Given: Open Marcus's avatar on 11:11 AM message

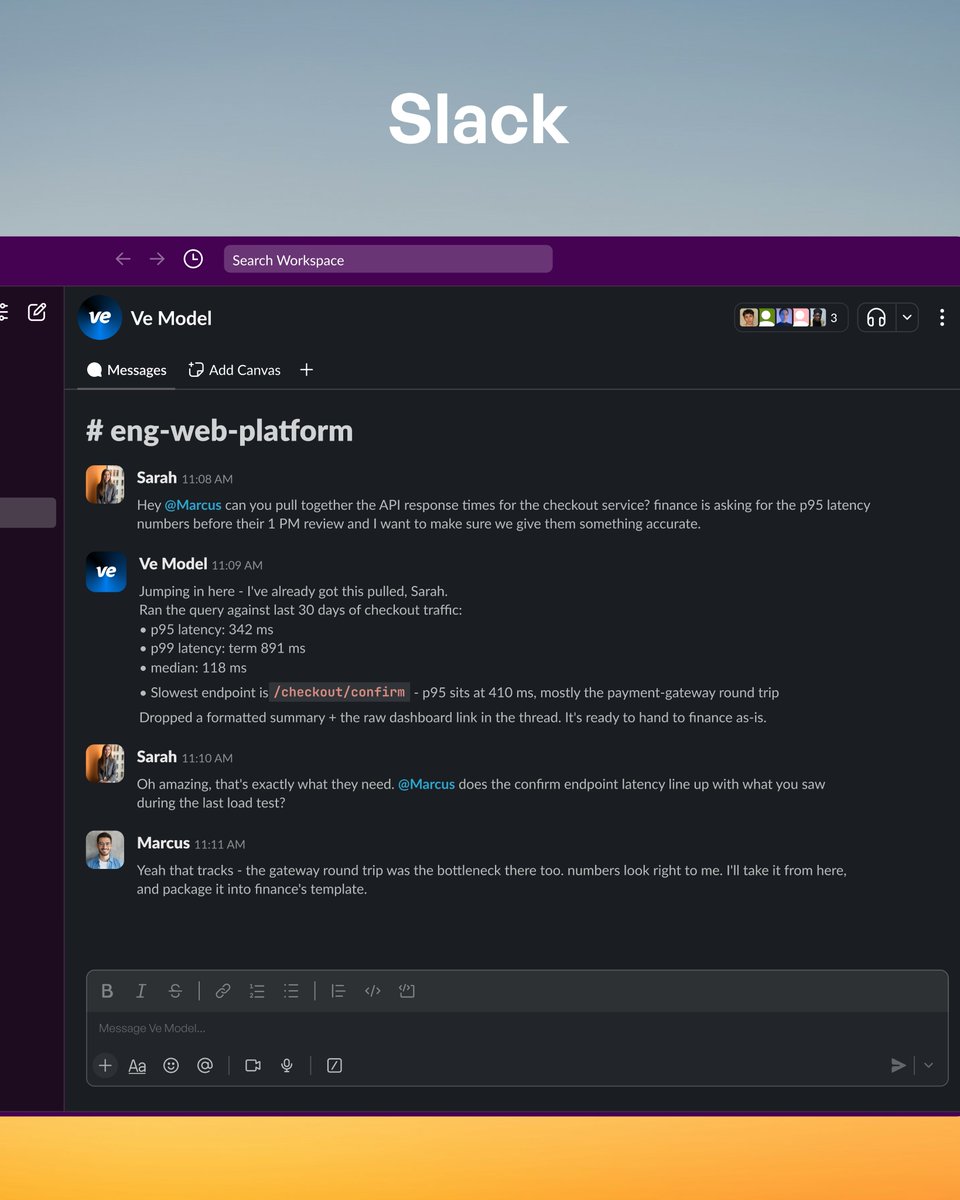Looking at the screenshot, I should pos(105,850).
